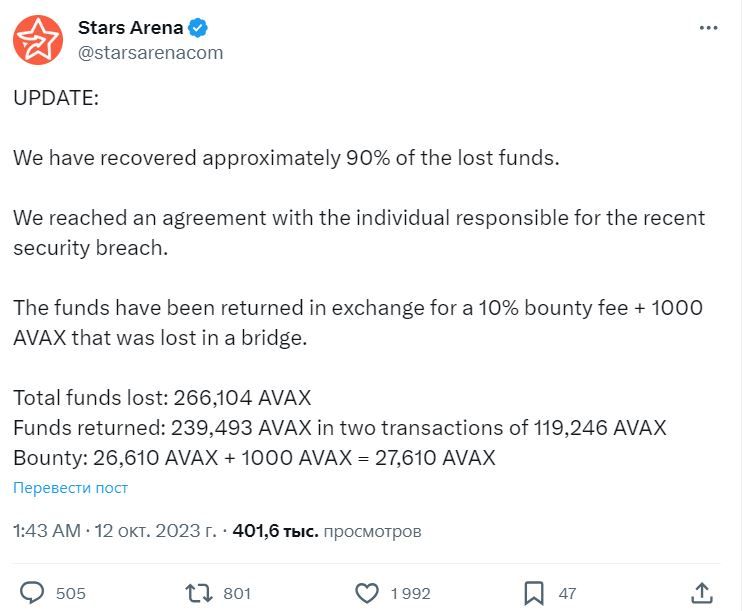The width and height of the screenshot is (744, 611).
Task: Open the Stars Arena profile avatar
Action: [x=38, y=40]
